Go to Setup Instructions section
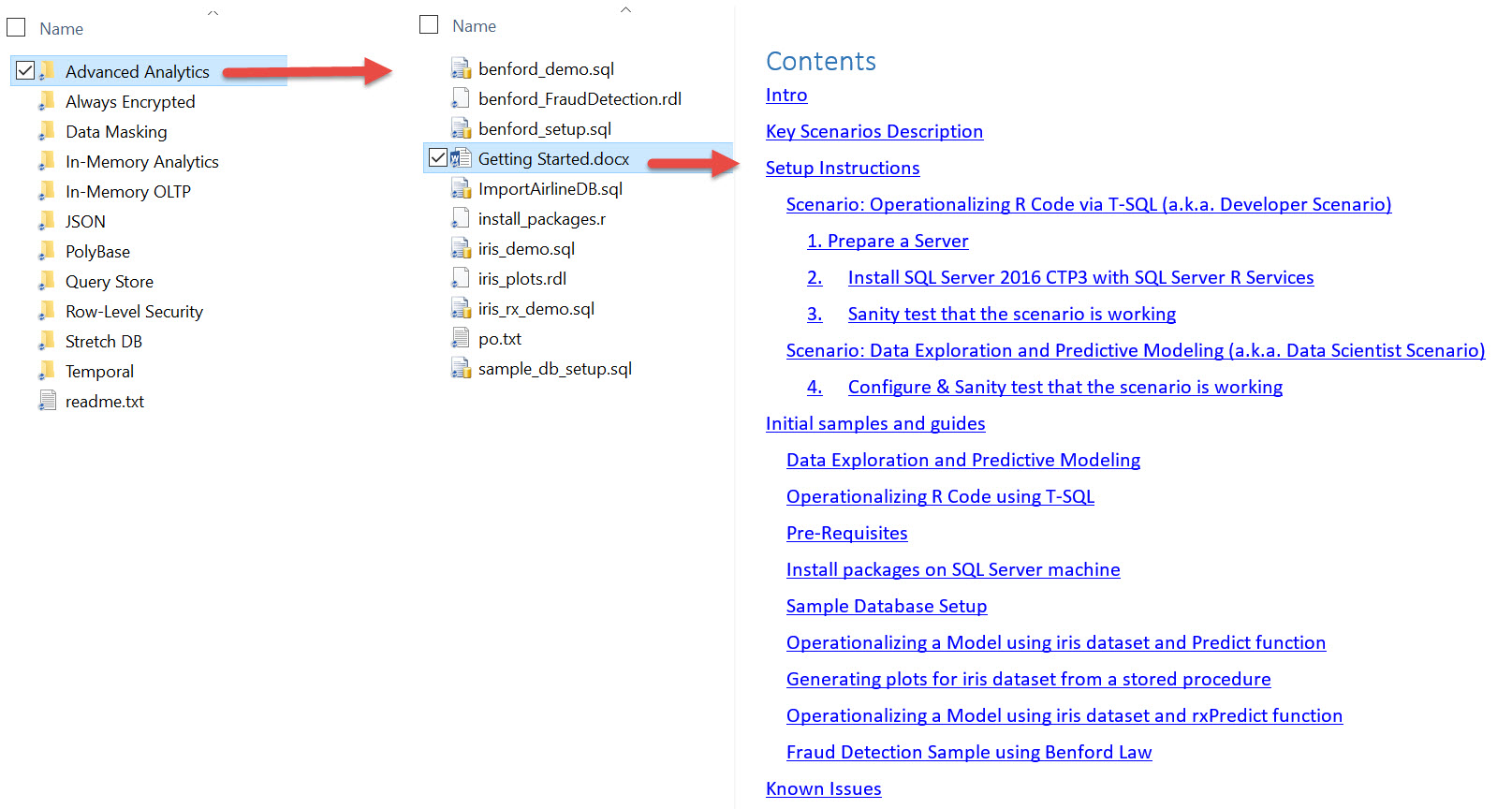Image resolution: width=1512 pixels, height=809 pixels. 843,169
